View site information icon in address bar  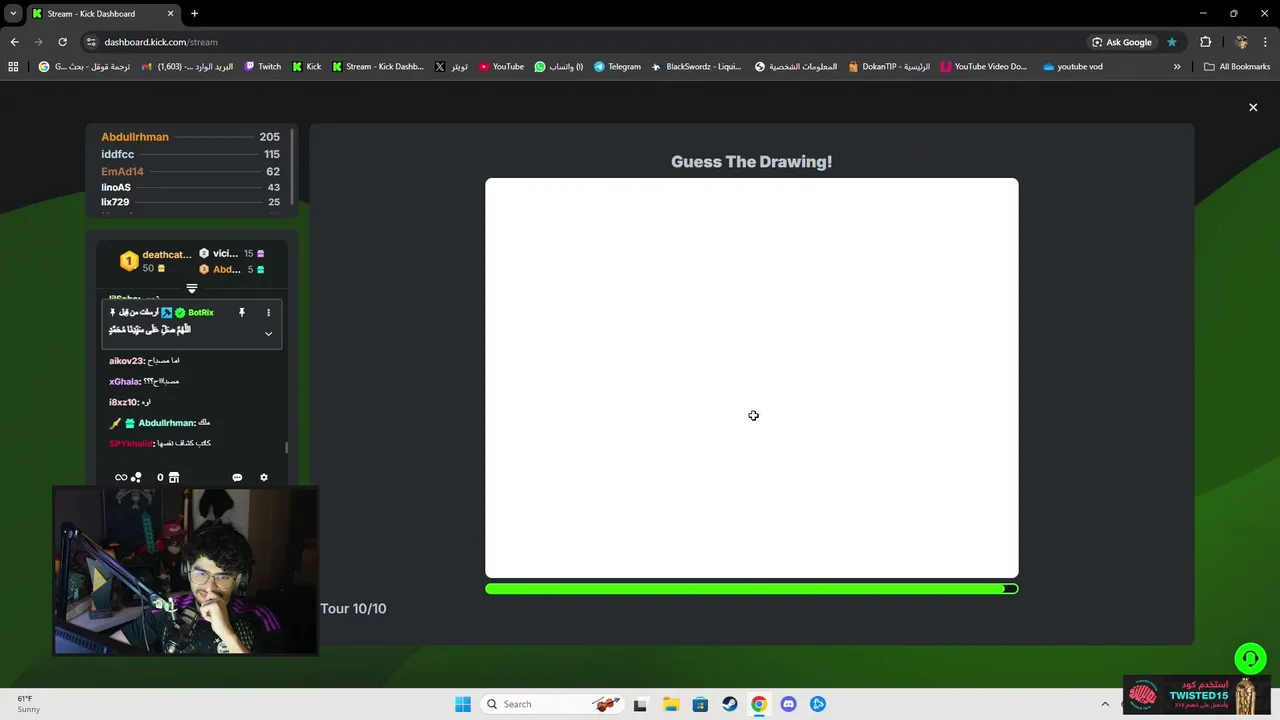[91, 42]
